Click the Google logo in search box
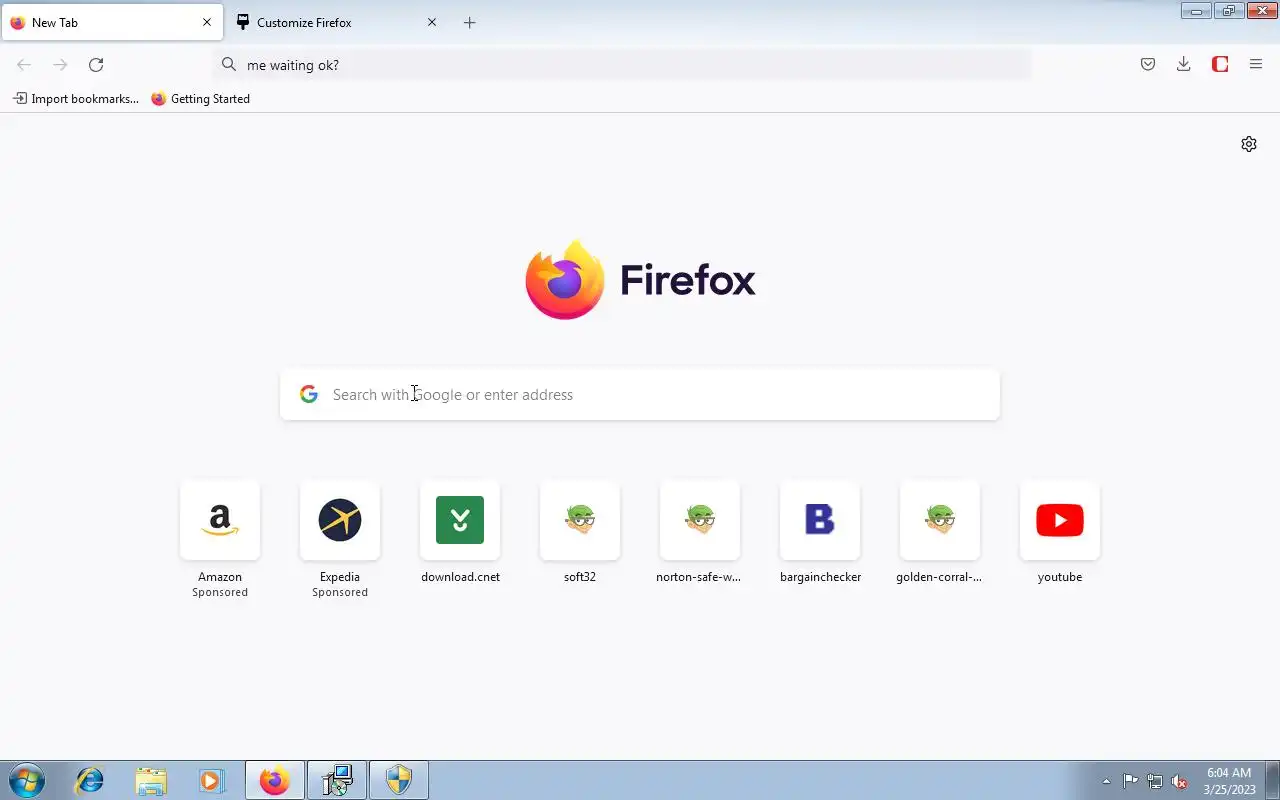This screenshot has width=1280, height=800. (x=309, y=395)
